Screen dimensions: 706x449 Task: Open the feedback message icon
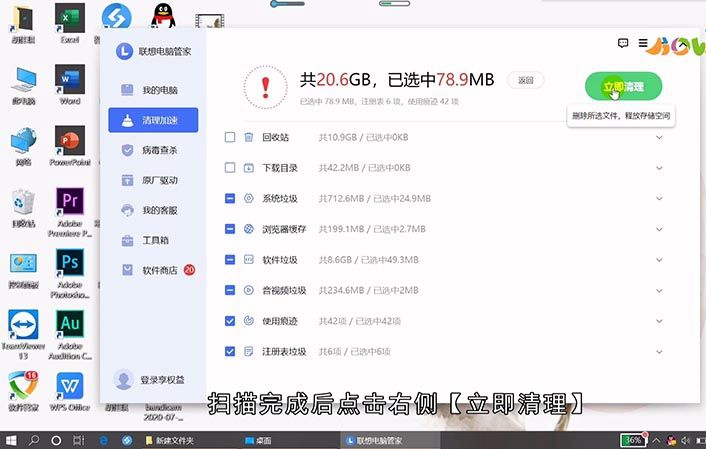(x=623, y=43)
